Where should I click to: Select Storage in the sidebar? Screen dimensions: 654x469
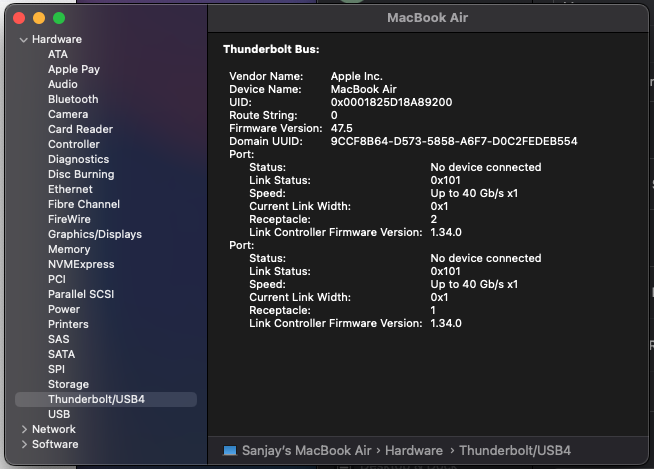68,385
